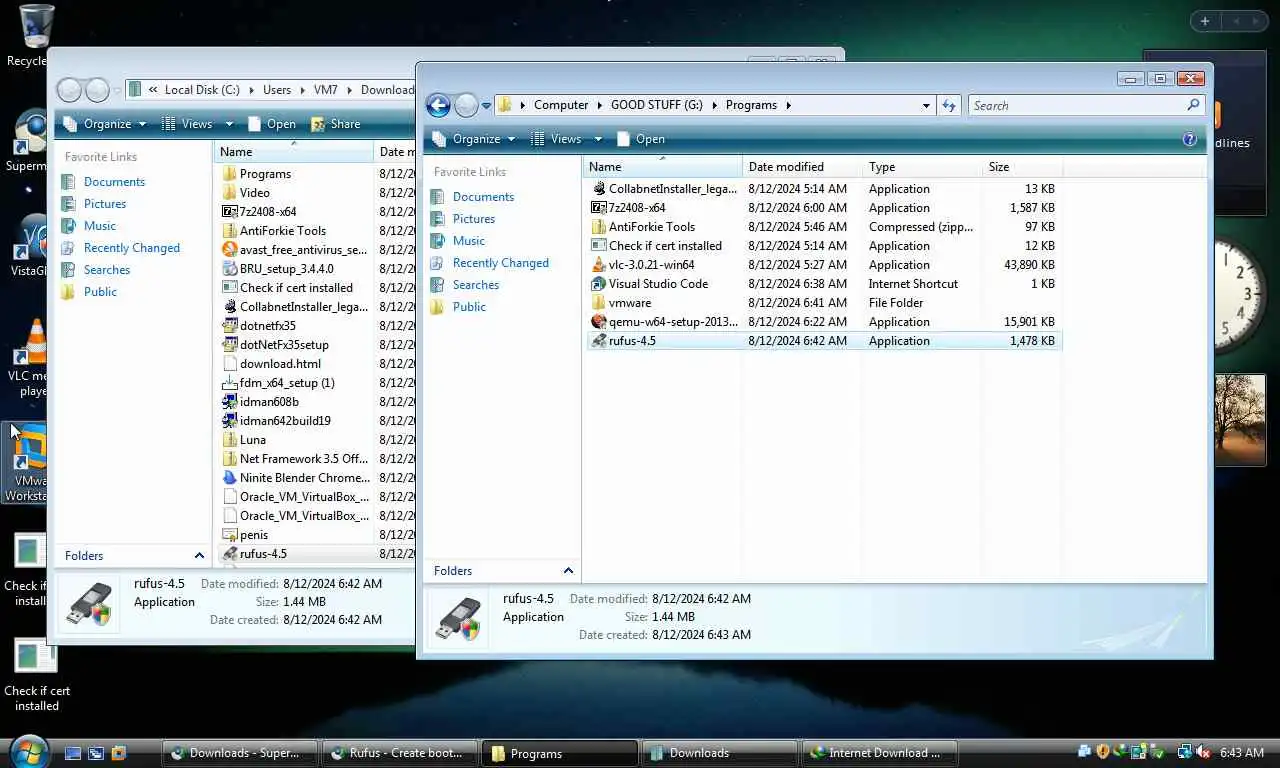Open Searches link in Downloads sidebar
Viewport: 1280px width, 768px height.
(x=107, y=270)
